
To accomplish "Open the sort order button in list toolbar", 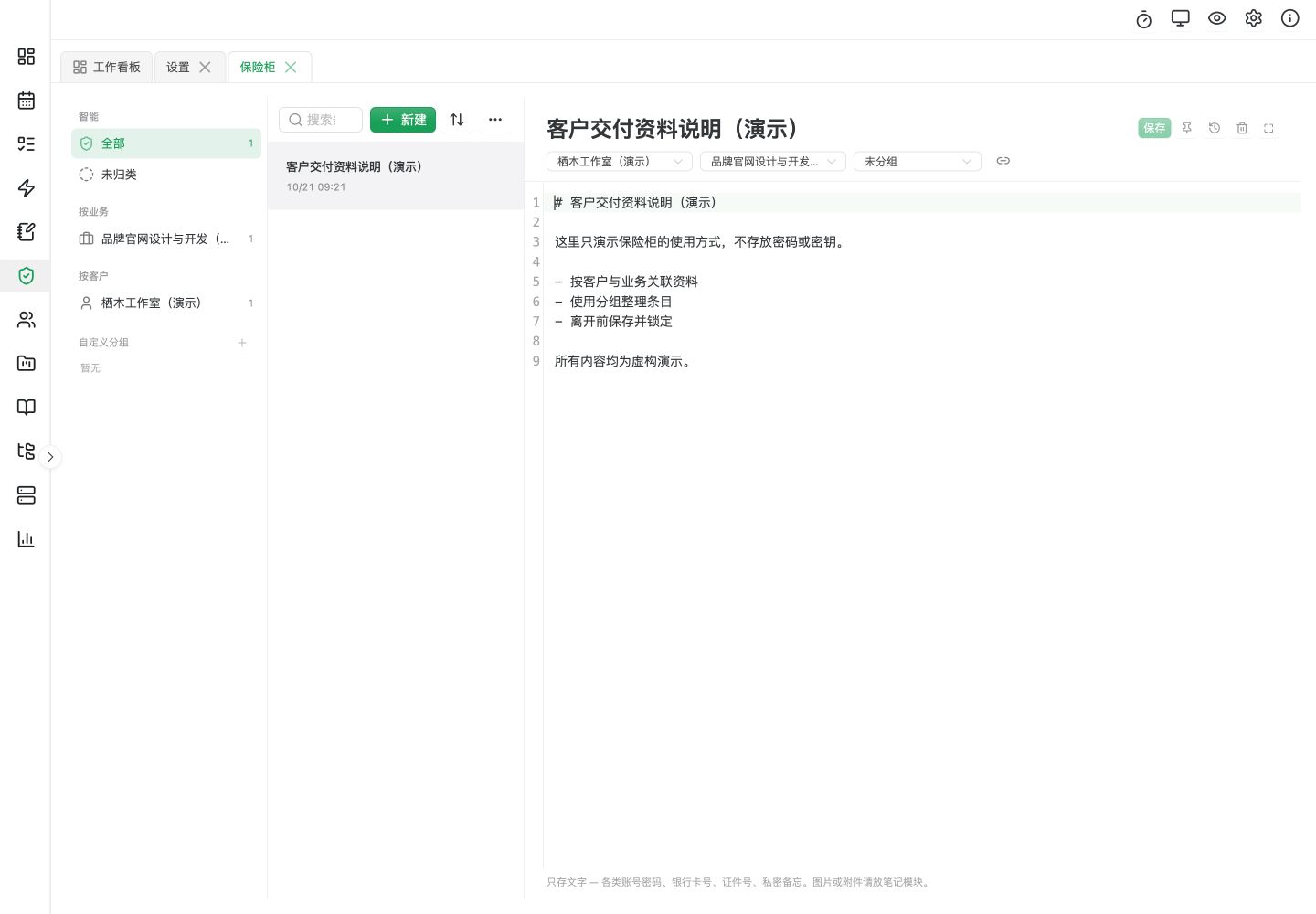I will tap(457, 120).
